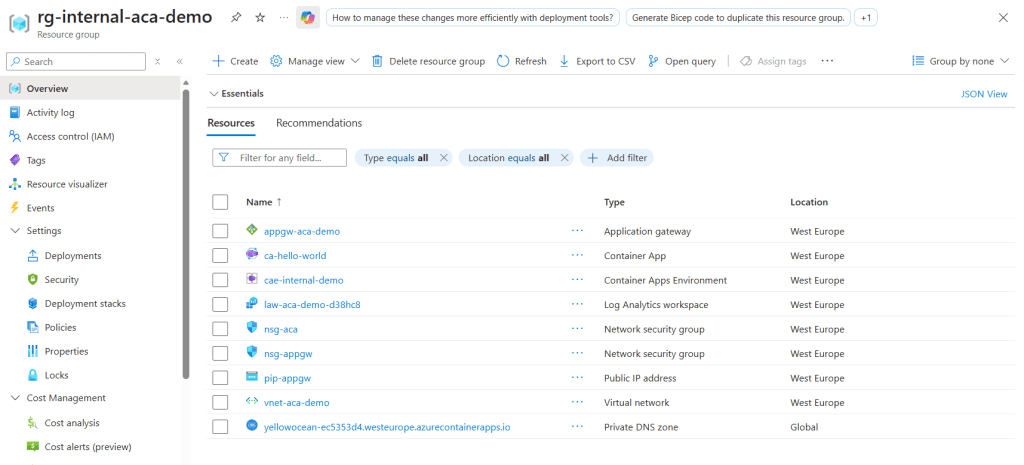The image size is (1024, 465).
Task: Open the Locks settings item
Action: coord(56,375)
